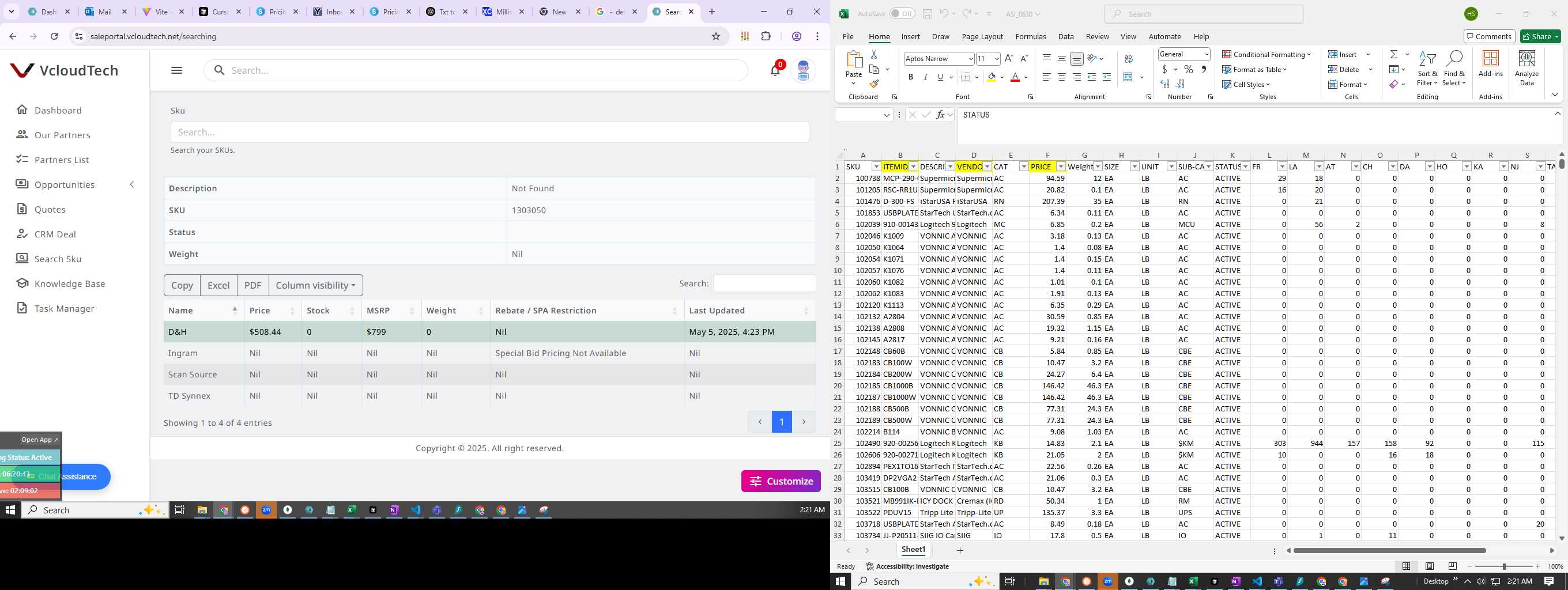Click the Clear eraser icon in Editing
Screen dimensions: 1568x590
[x=1393, y=84]
